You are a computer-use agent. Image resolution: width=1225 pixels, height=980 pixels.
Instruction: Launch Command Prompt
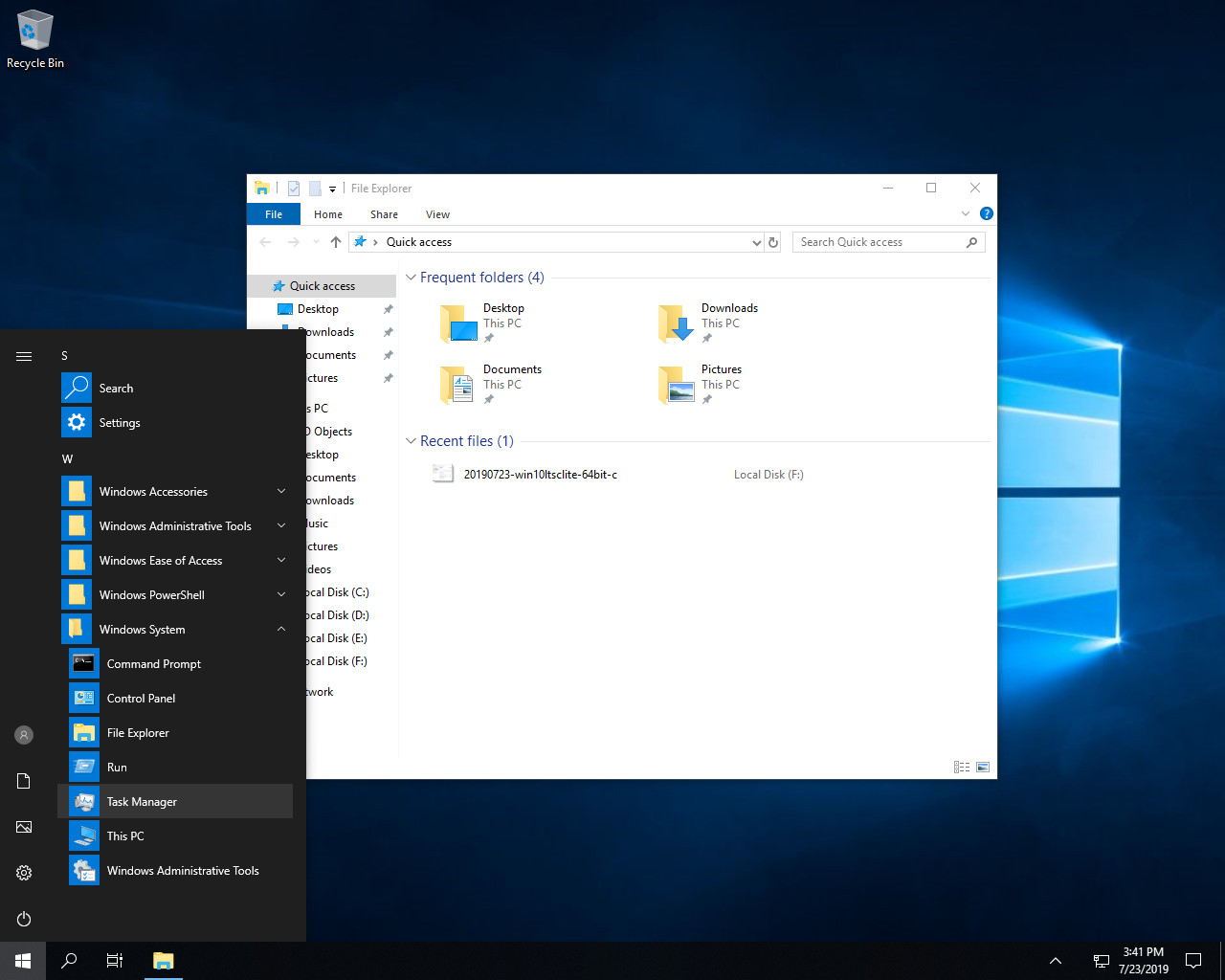tap(175, 664)
